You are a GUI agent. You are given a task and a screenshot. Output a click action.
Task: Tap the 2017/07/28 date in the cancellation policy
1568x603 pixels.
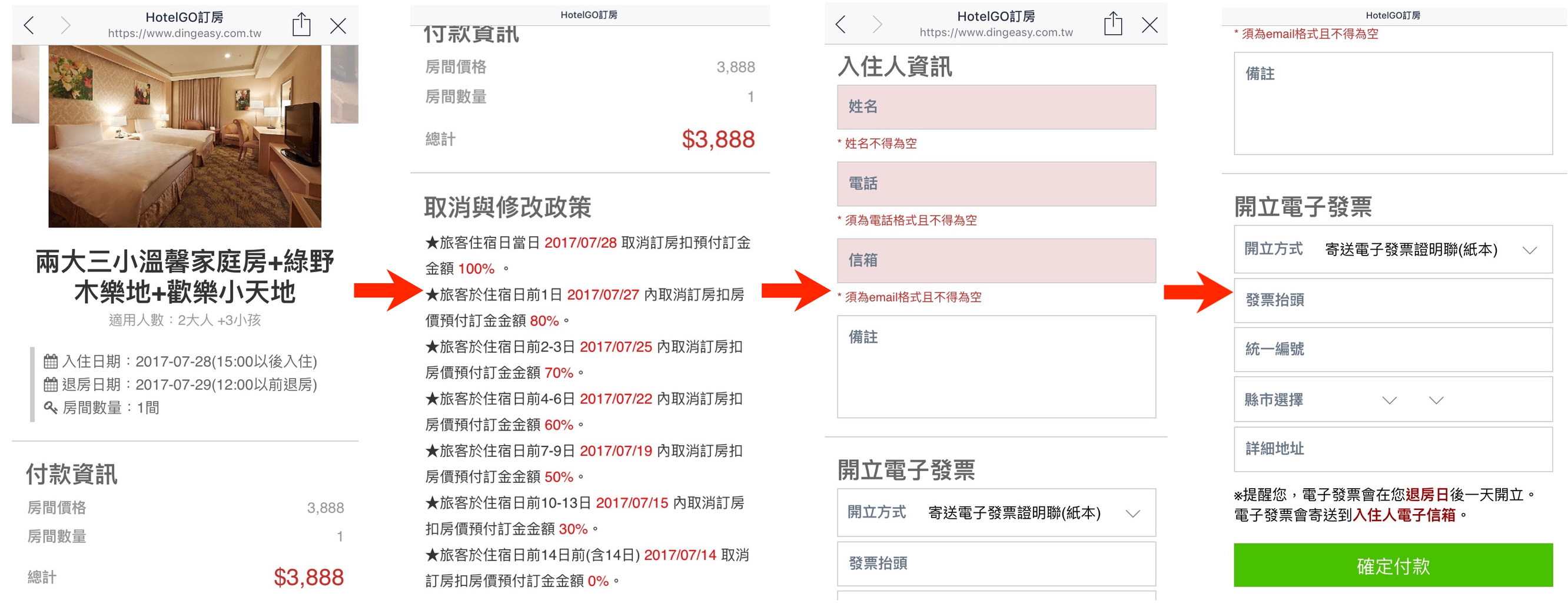pyautogui.click(x=580, y=243)
